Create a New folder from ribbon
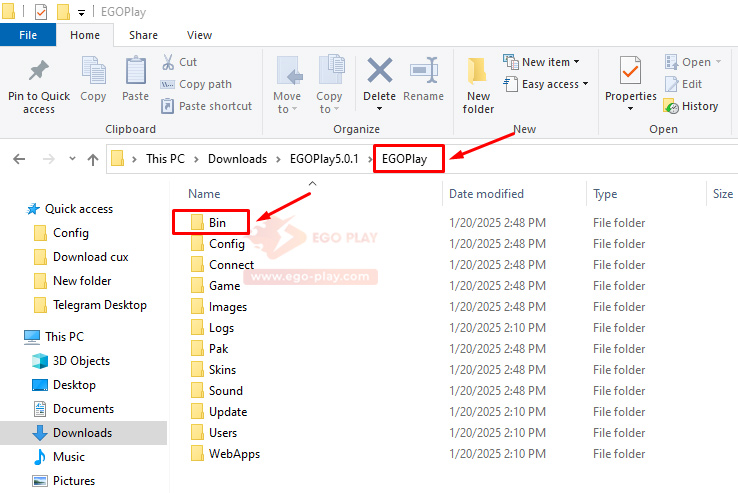Screen dimensions: 738x493 (x=478, y=85)
